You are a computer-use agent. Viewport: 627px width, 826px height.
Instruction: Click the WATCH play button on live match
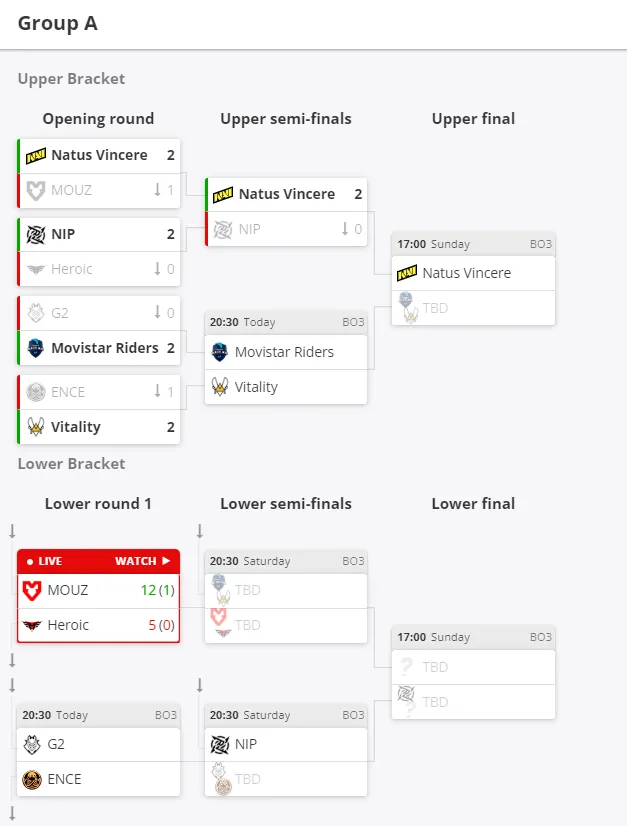pyautogui.click(x=143, y=561)
